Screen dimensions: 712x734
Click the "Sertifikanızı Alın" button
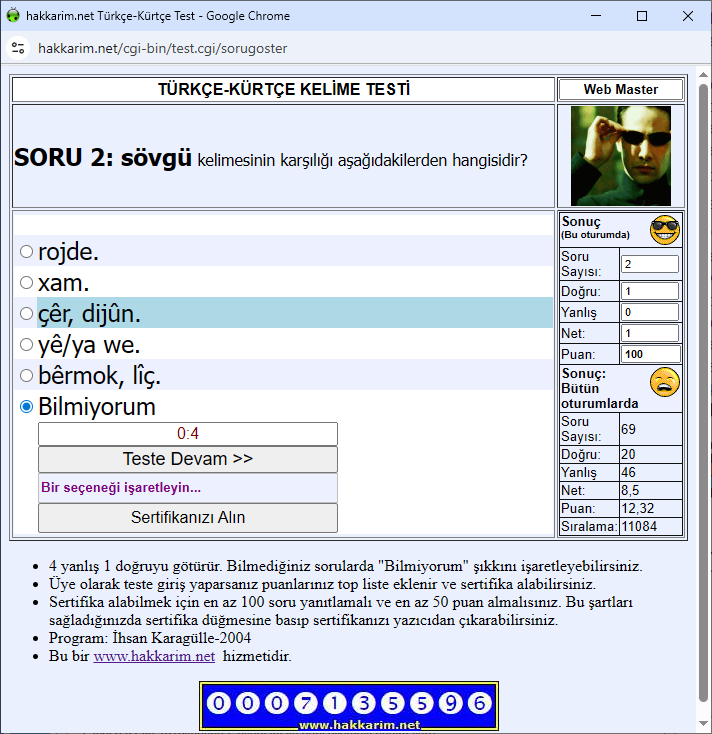pos(188,518)
